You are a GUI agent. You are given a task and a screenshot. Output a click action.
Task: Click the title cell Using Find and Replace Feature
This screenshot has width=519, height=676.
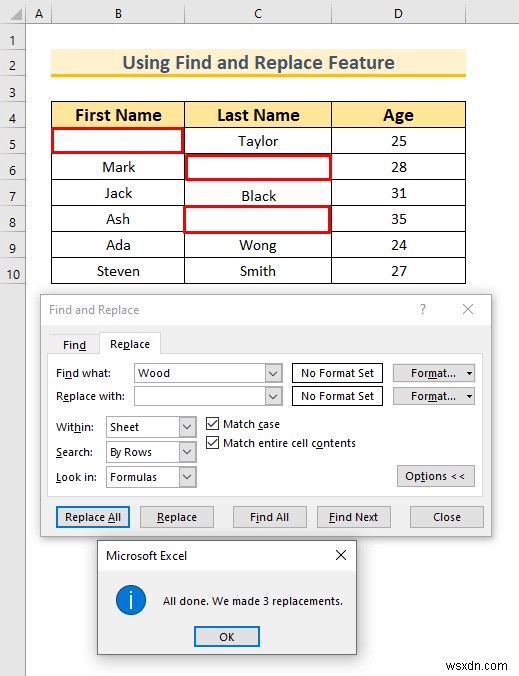coord(258,63)
